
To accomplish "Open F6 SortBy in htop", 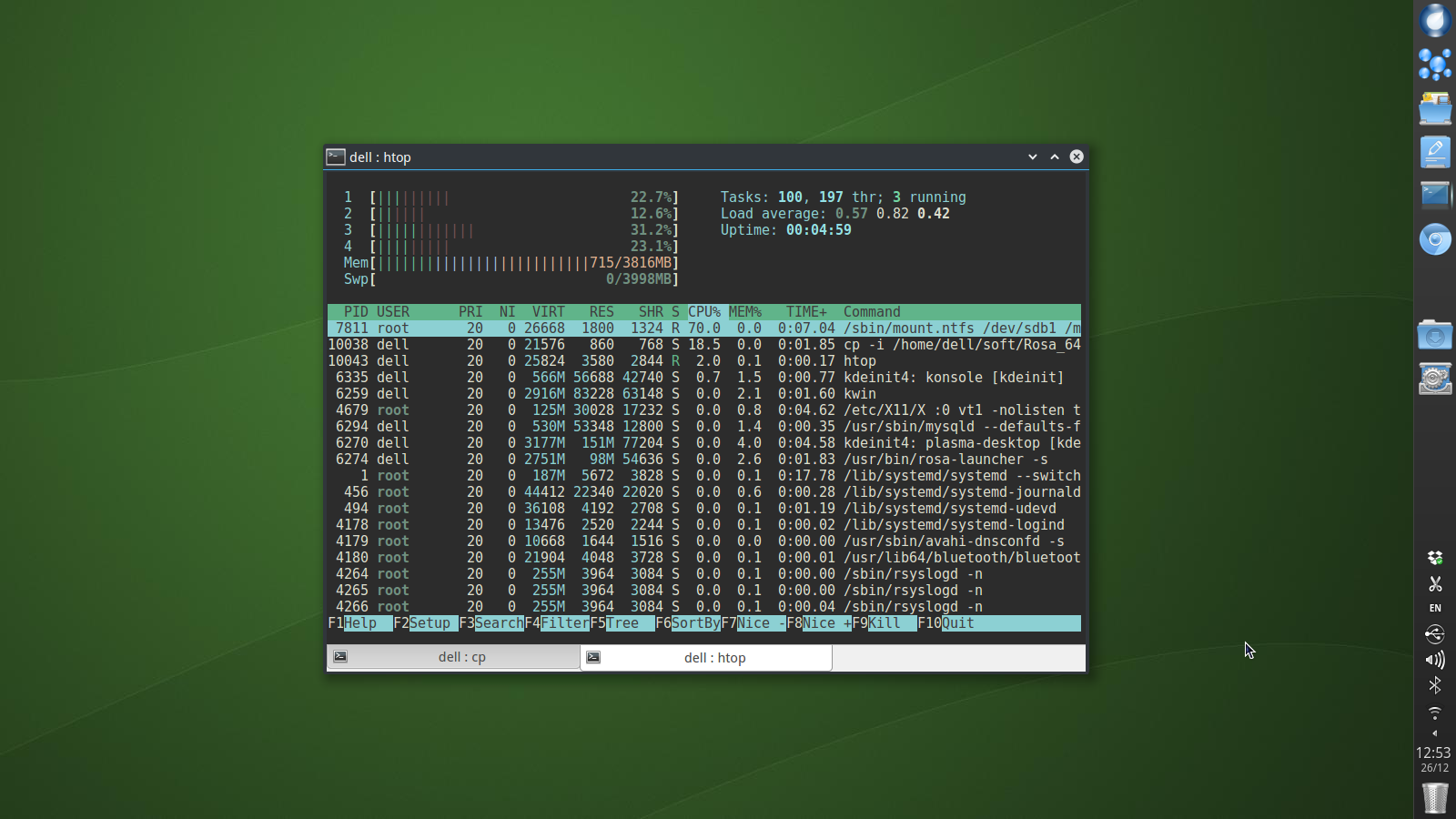I will coord(688,623).
